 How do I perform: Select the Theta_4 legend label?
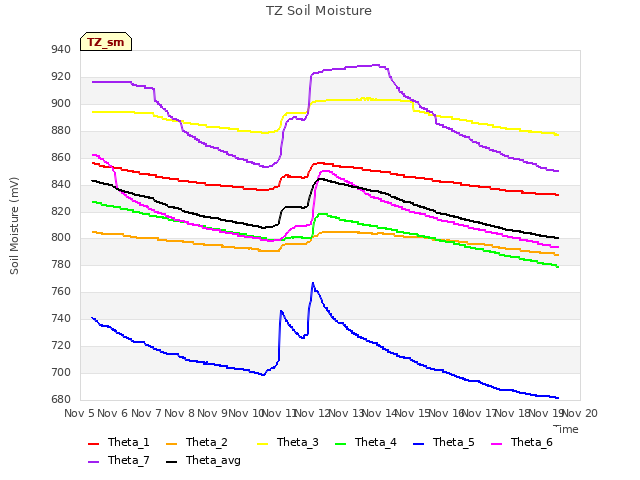pyautogui.click(x=376, y=442)
